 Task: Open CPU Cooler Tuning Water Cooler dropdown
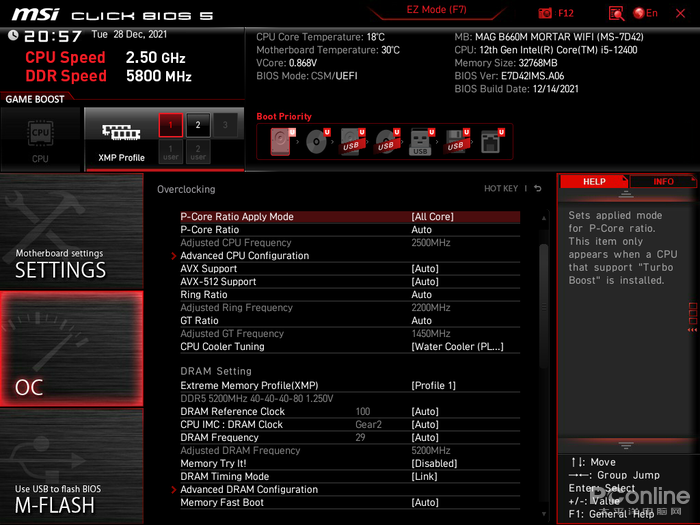pos(457,347)
